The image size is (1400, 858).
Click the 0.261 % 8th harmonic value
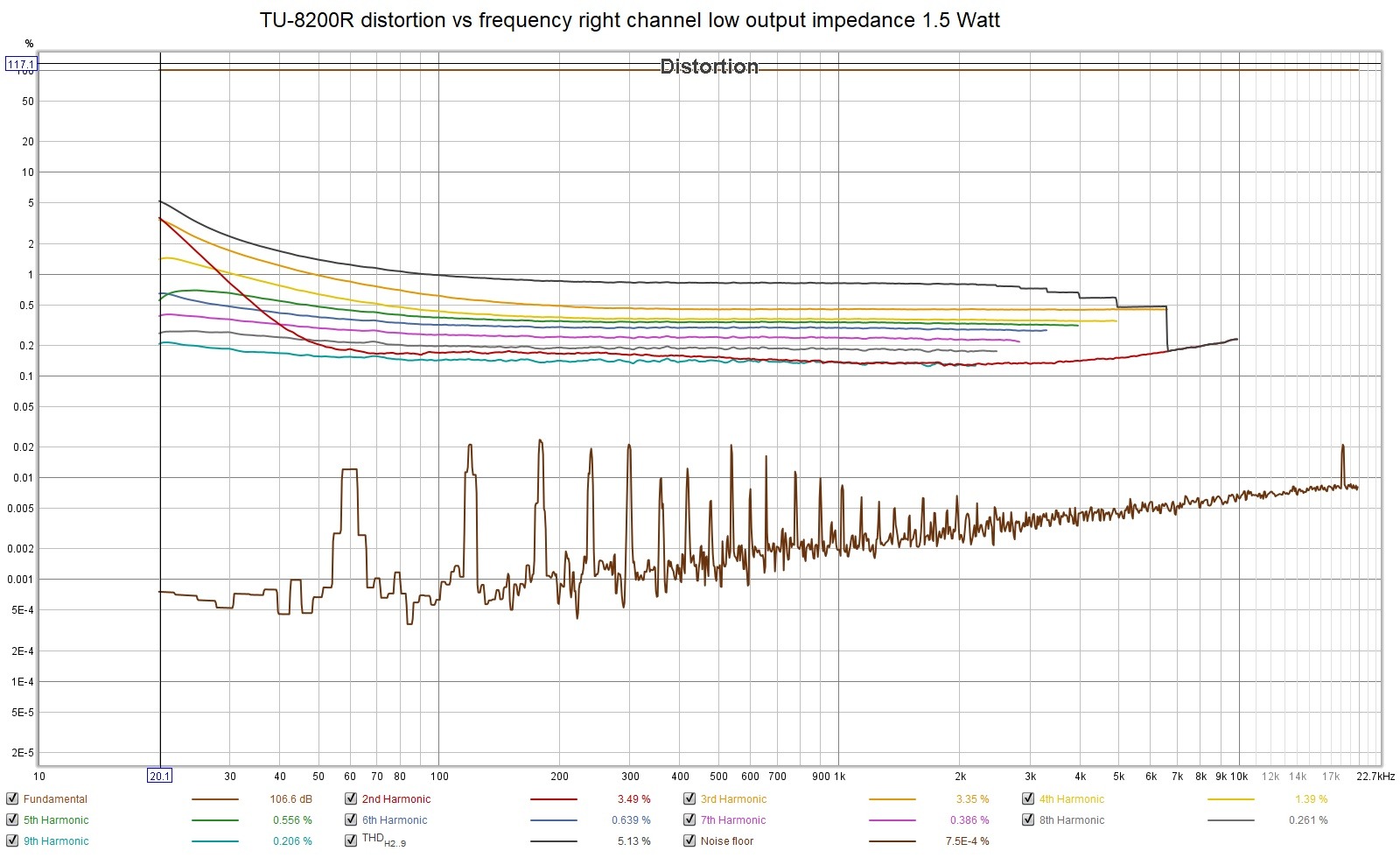point(1308,820)
